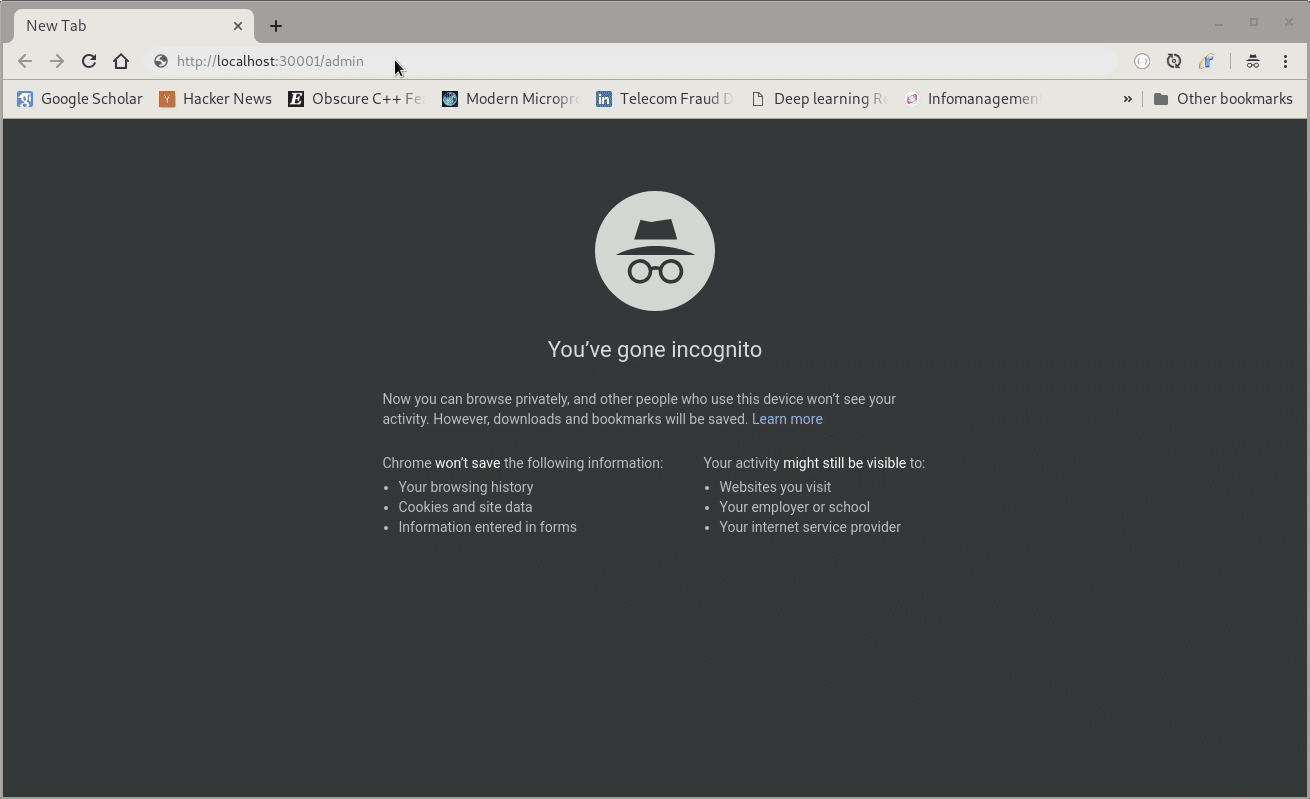Open the curly braces extension icon

click(1142, 61)
